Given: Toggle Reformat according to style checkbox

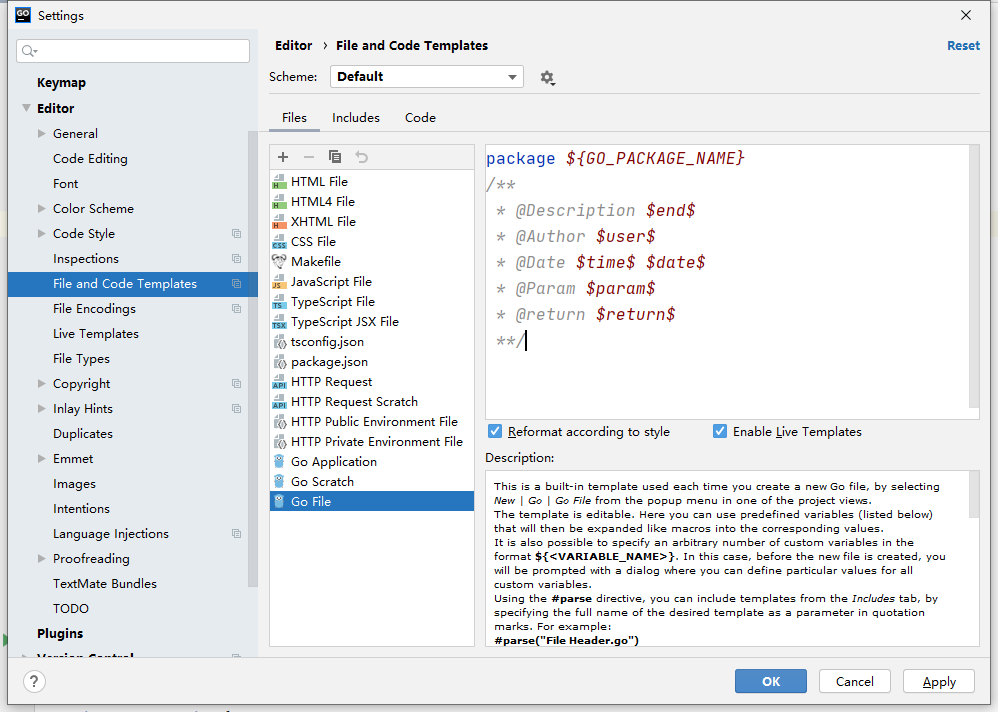Looking at the screenshot, I should point(495,432).
